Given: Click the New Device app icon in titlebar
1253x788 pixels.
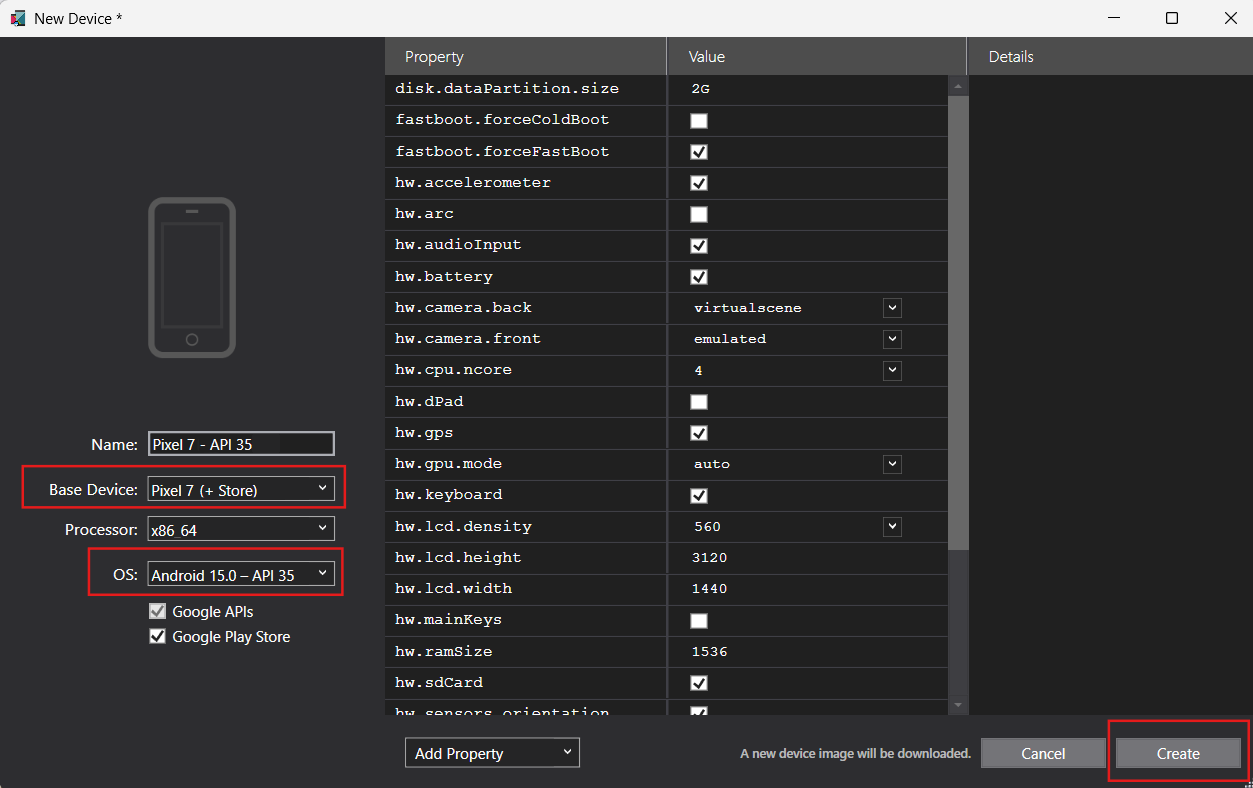Looking at the screenshot, I should 17,17.
